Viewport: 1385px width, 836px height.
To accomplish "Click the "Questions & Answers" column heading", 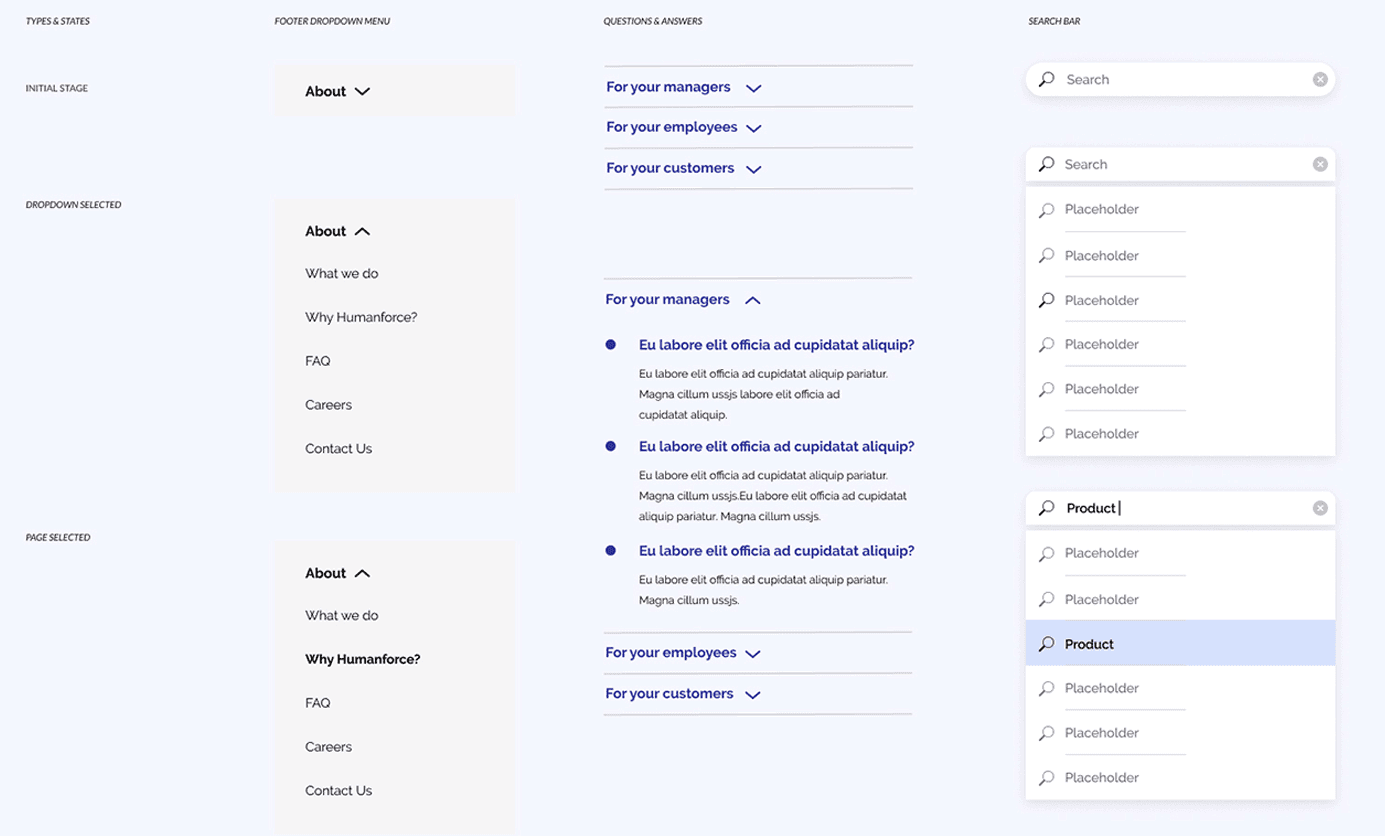I will coord(652,21).
